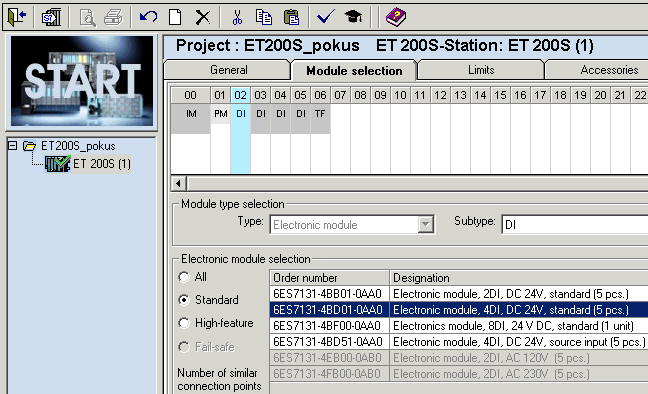Create new document with blank page icon

coord(175,17)
